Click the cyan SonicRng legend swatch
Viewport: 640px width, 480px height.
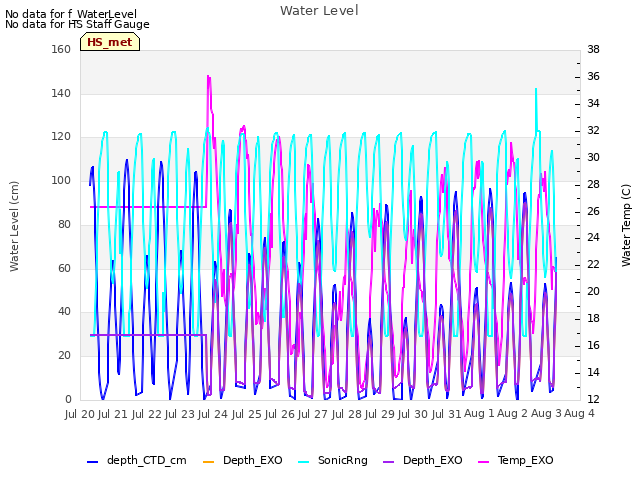(304, 462)
